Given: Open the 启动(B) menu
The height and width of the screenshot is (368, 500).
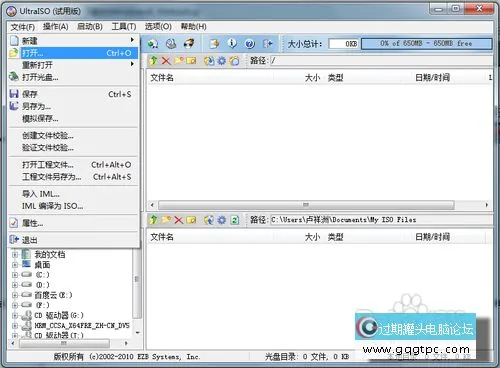Looking at the screenshot, I should click(x=90, y=27).
